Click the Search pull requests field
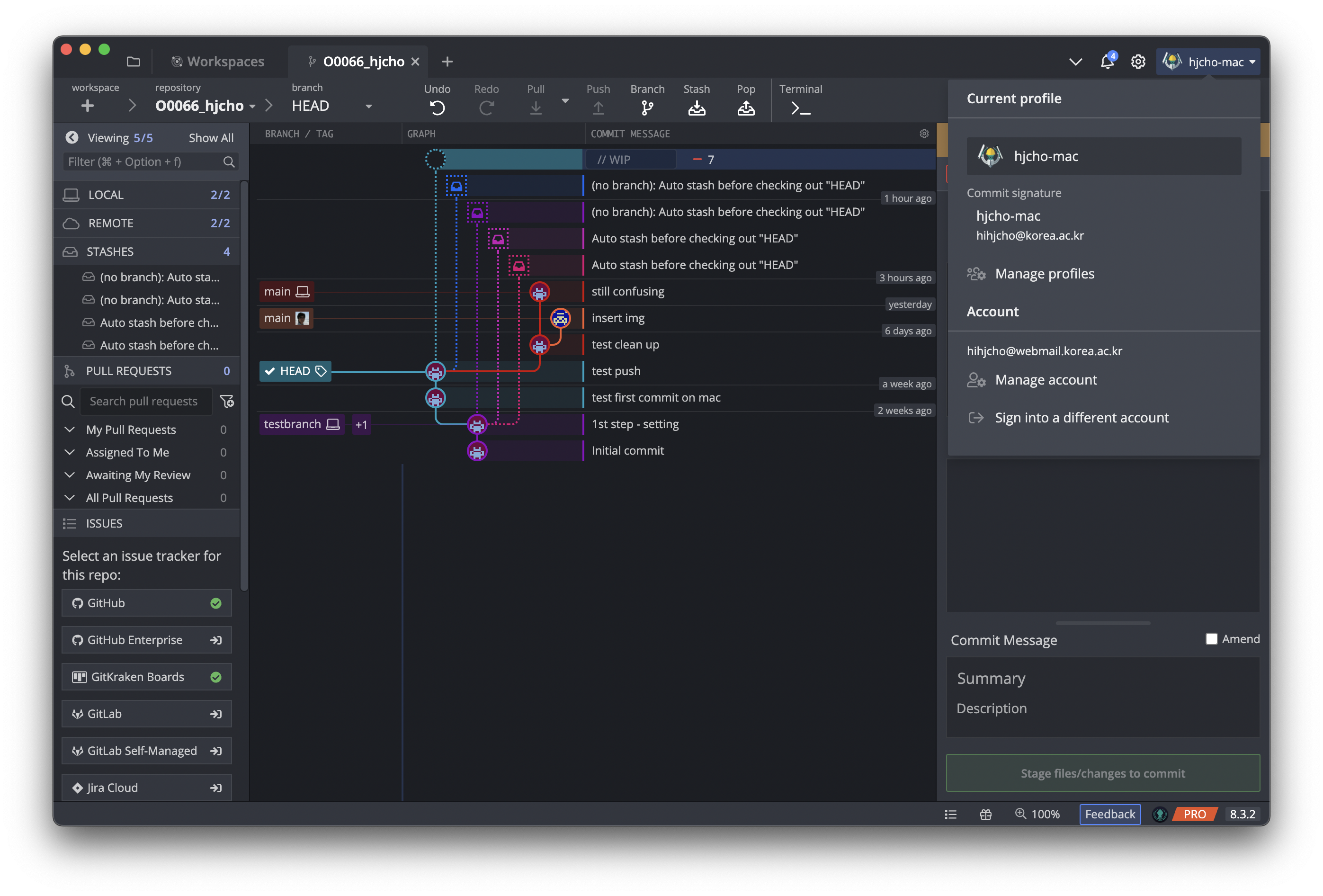1323x896 pixels. point(146,401)
